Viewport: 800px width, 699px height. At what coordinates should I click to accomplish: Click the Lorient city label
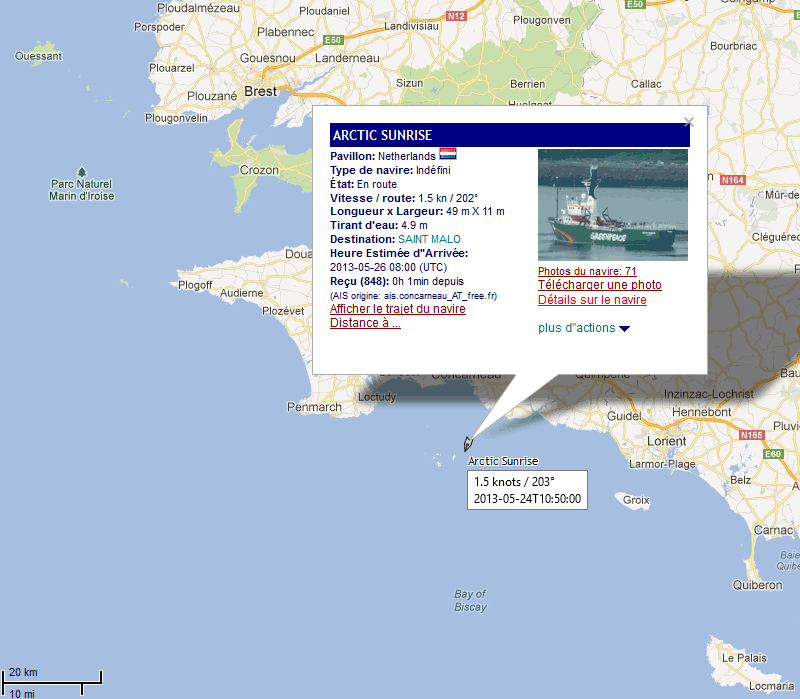pos(667,441)
